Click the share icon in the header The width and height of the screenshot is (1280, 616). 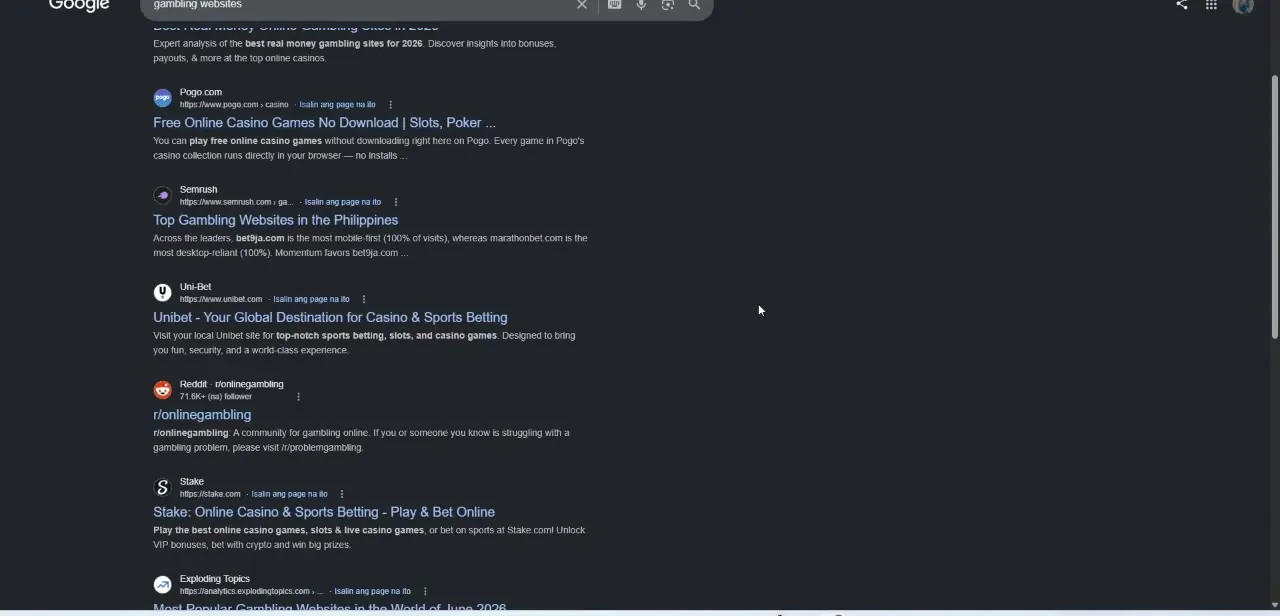[1182, 5]
